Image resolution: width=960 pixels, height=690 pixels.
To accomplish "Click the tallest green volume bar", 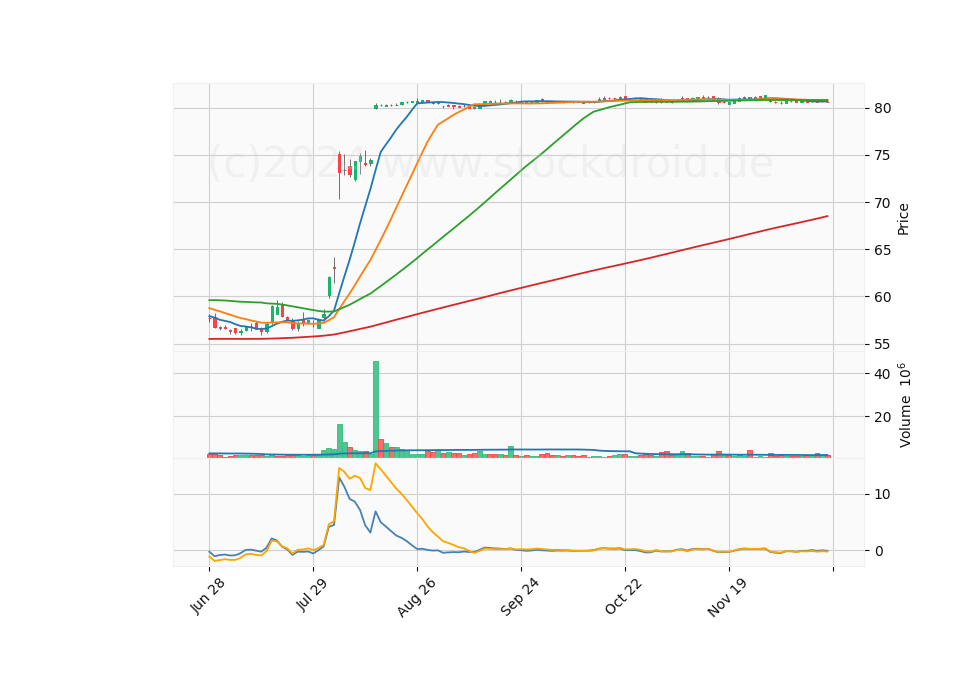I will [376, 409].
